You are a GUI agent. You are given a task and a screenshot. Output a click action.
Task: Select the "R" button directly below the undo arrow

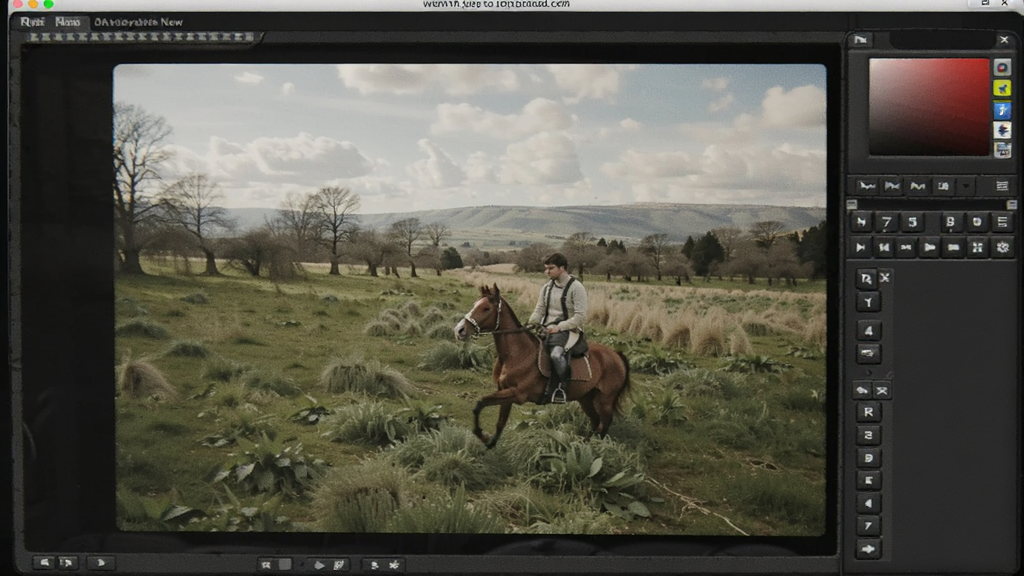click(869, 412)
